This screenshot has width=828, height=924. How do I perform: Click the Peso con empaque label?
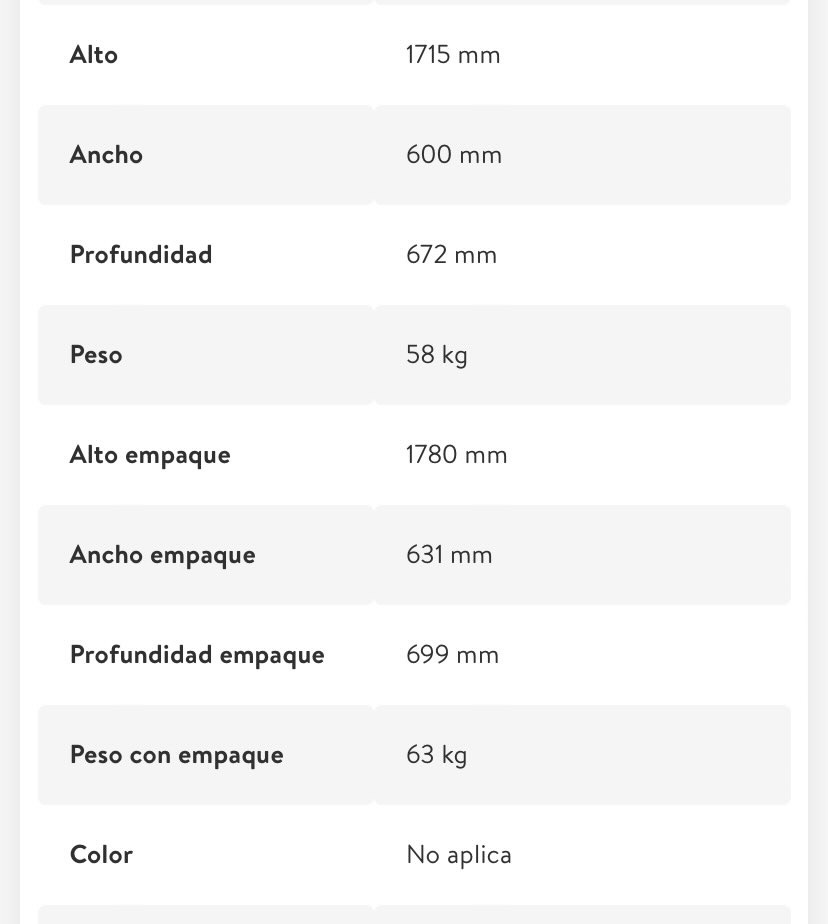[x=177, y=755]
